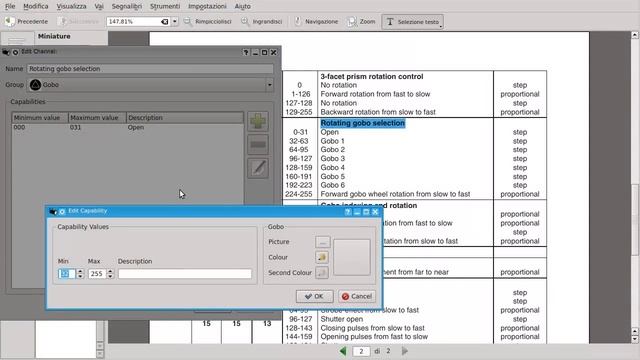This screenshot has width=640, height=360.
Task: Clear the zoom percentage field
Action: point(164,21)
